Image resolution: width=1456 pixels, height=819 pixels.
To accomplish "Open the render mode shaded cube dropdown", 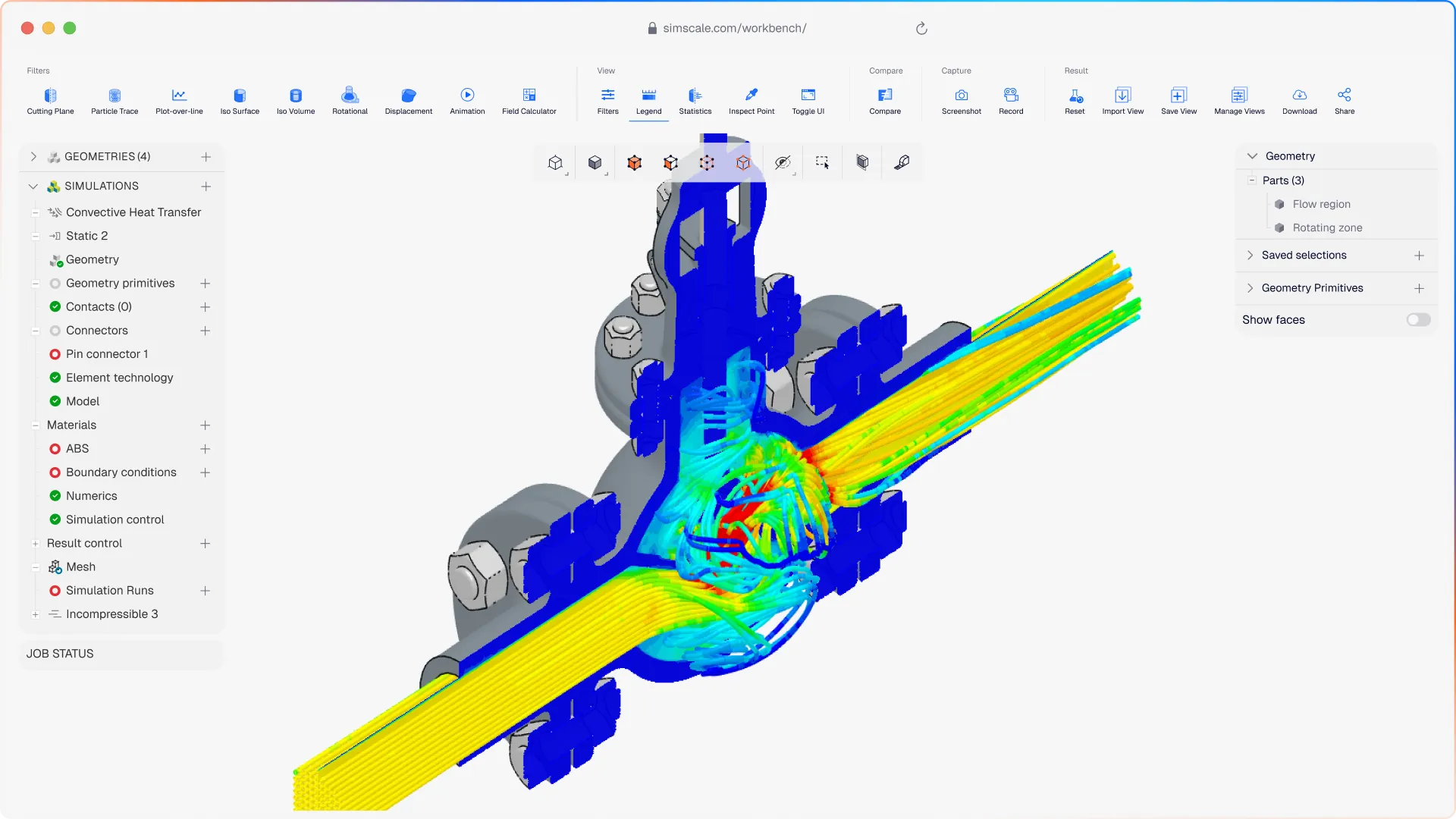I will [x=595, y=162].
